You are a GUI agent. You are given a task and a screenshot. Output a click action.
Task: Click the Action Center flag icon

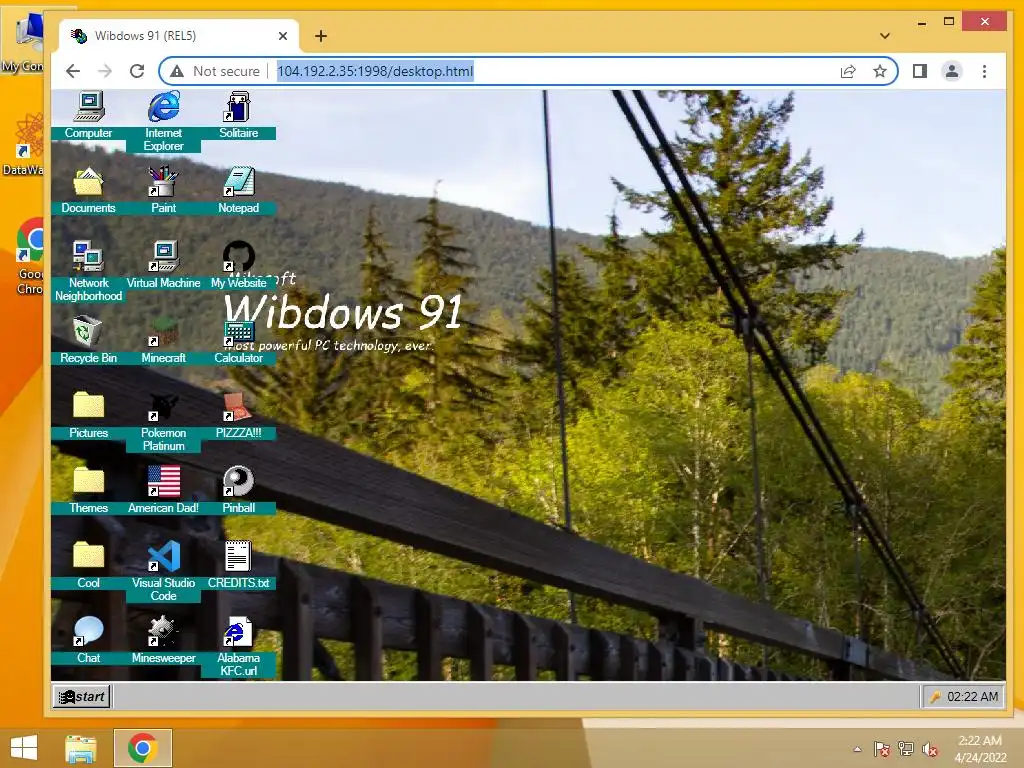pyautogui.click(x=882, y=749)
